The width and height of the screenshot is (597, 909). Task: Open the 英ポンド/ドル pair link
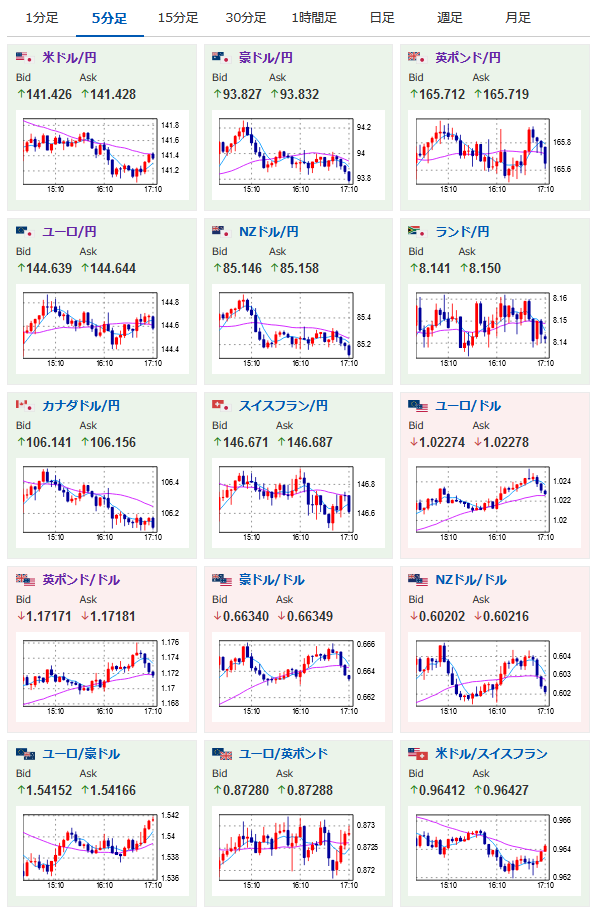tap(81, 580)
